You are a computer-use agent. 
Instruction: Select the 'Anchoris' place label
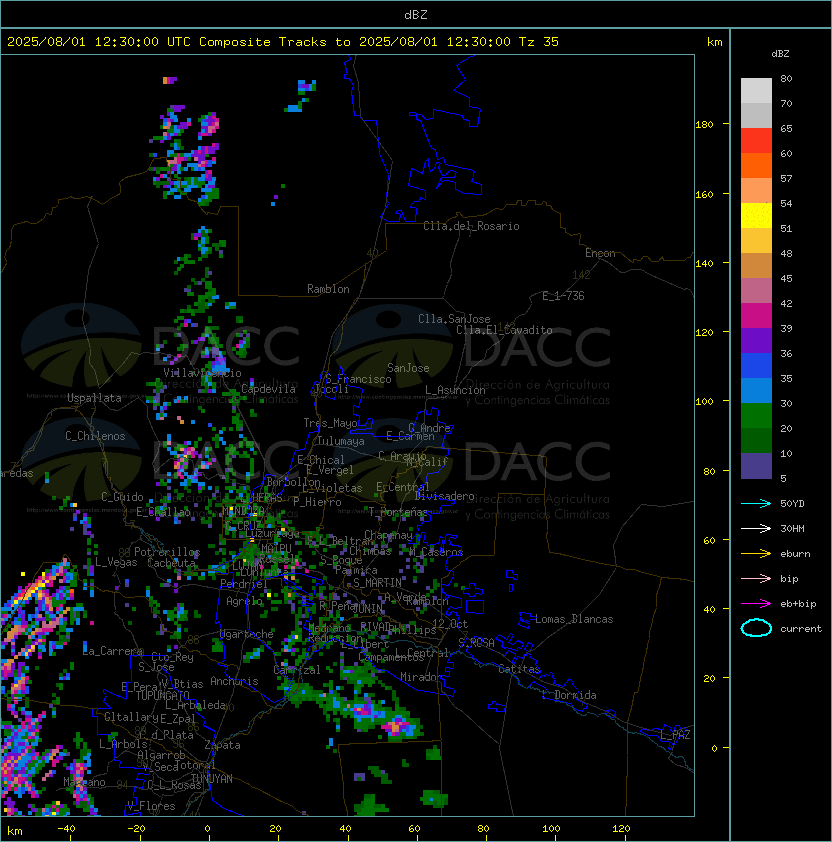(x=234, y=681)
